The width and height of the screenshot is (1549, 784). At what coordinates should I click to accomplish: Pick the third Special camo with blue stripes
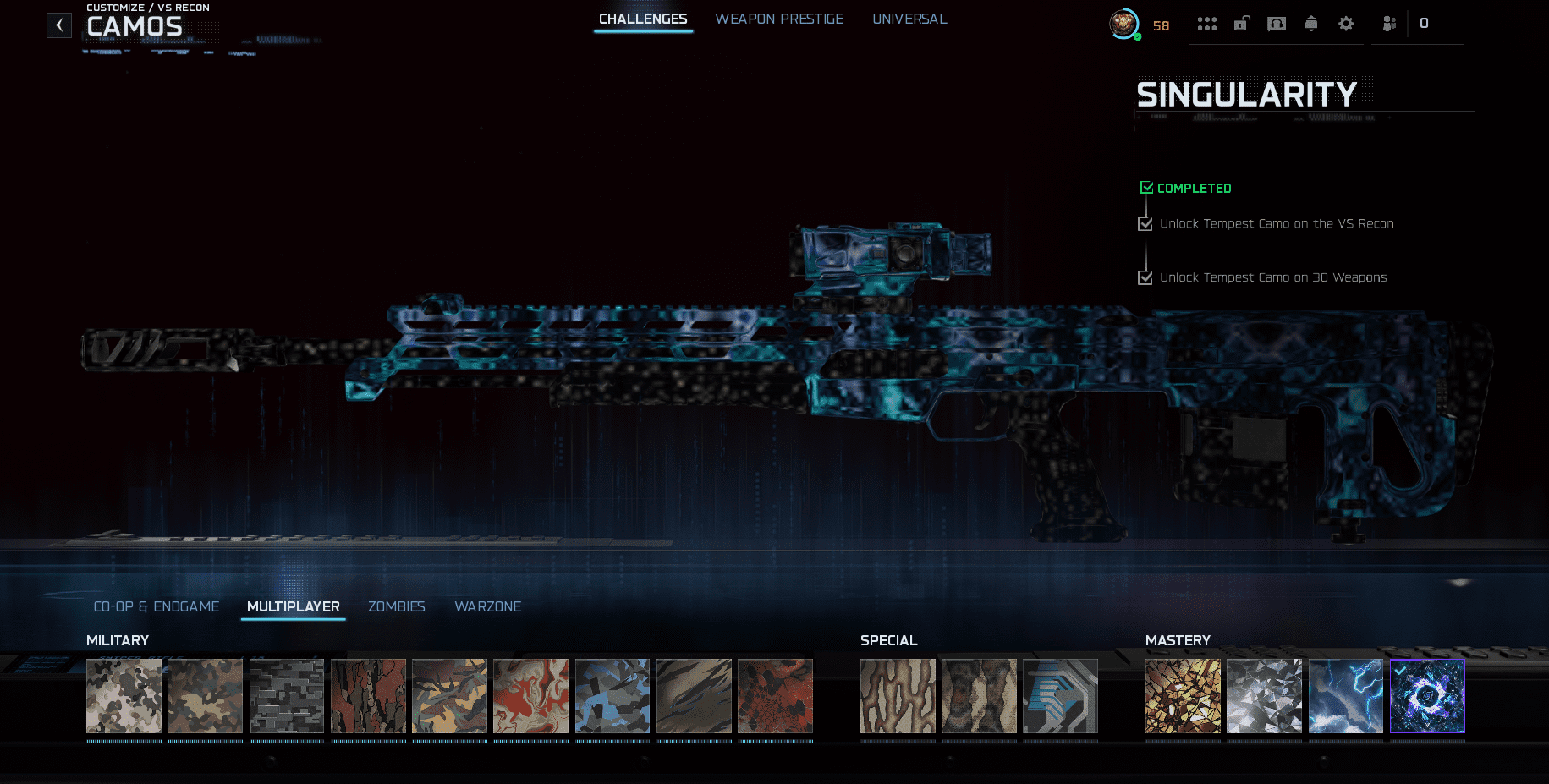click(x=1060, y=696)
